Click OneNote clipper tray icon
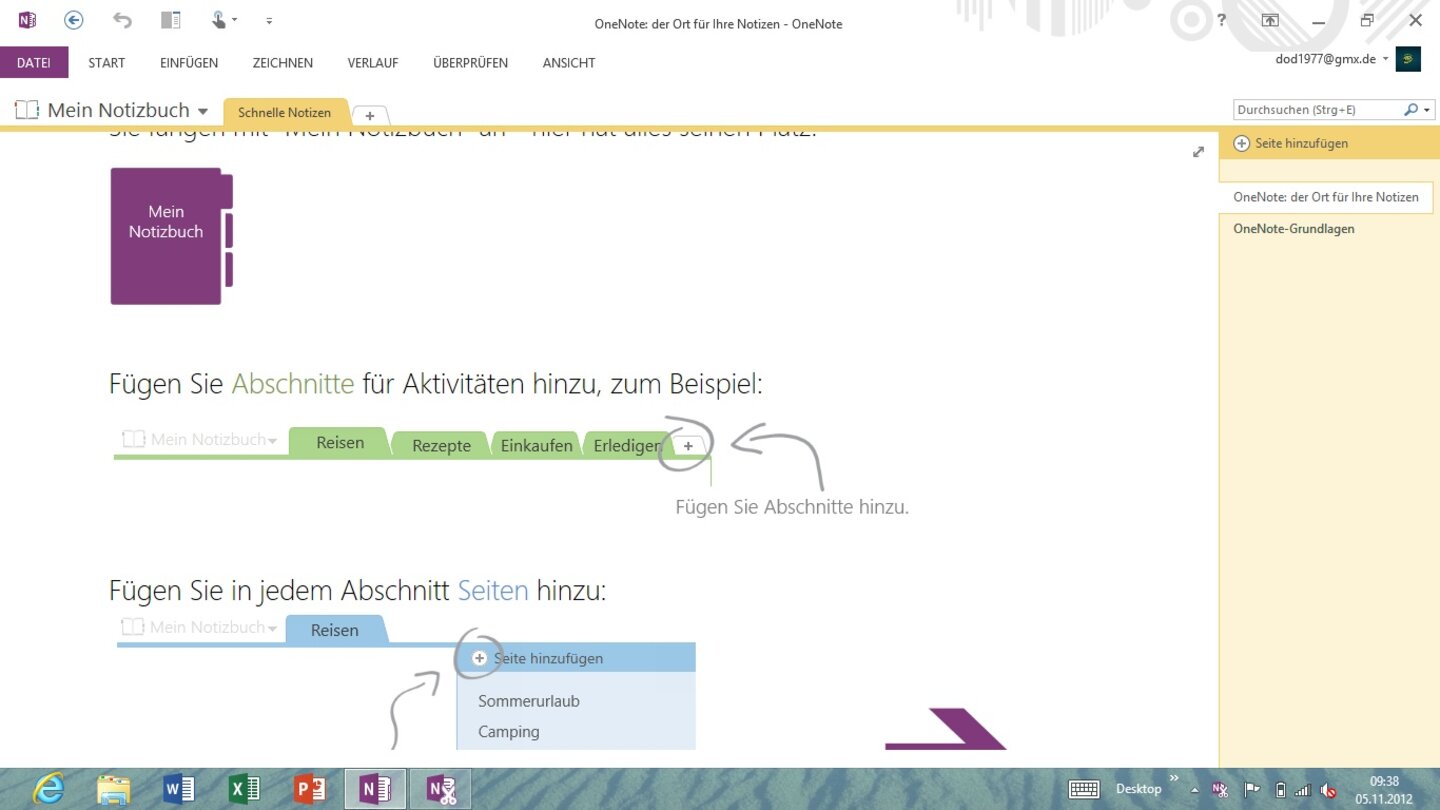 tap(1220, 789)
